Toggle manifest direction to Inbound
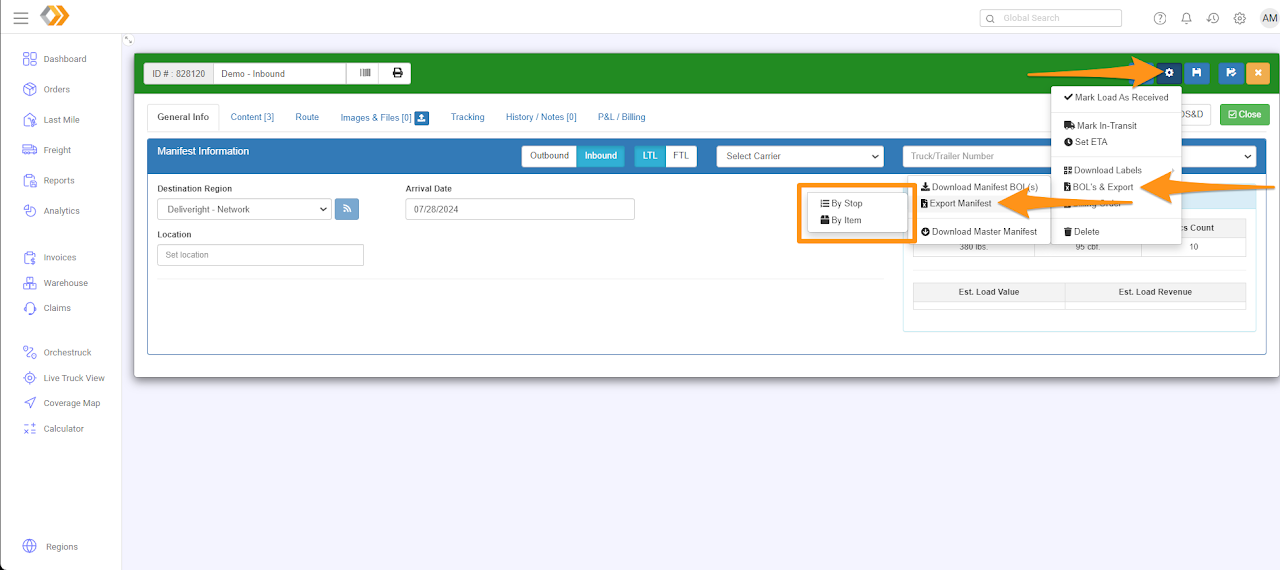The width and height of the screenshot is (1280, 570). 601,156
